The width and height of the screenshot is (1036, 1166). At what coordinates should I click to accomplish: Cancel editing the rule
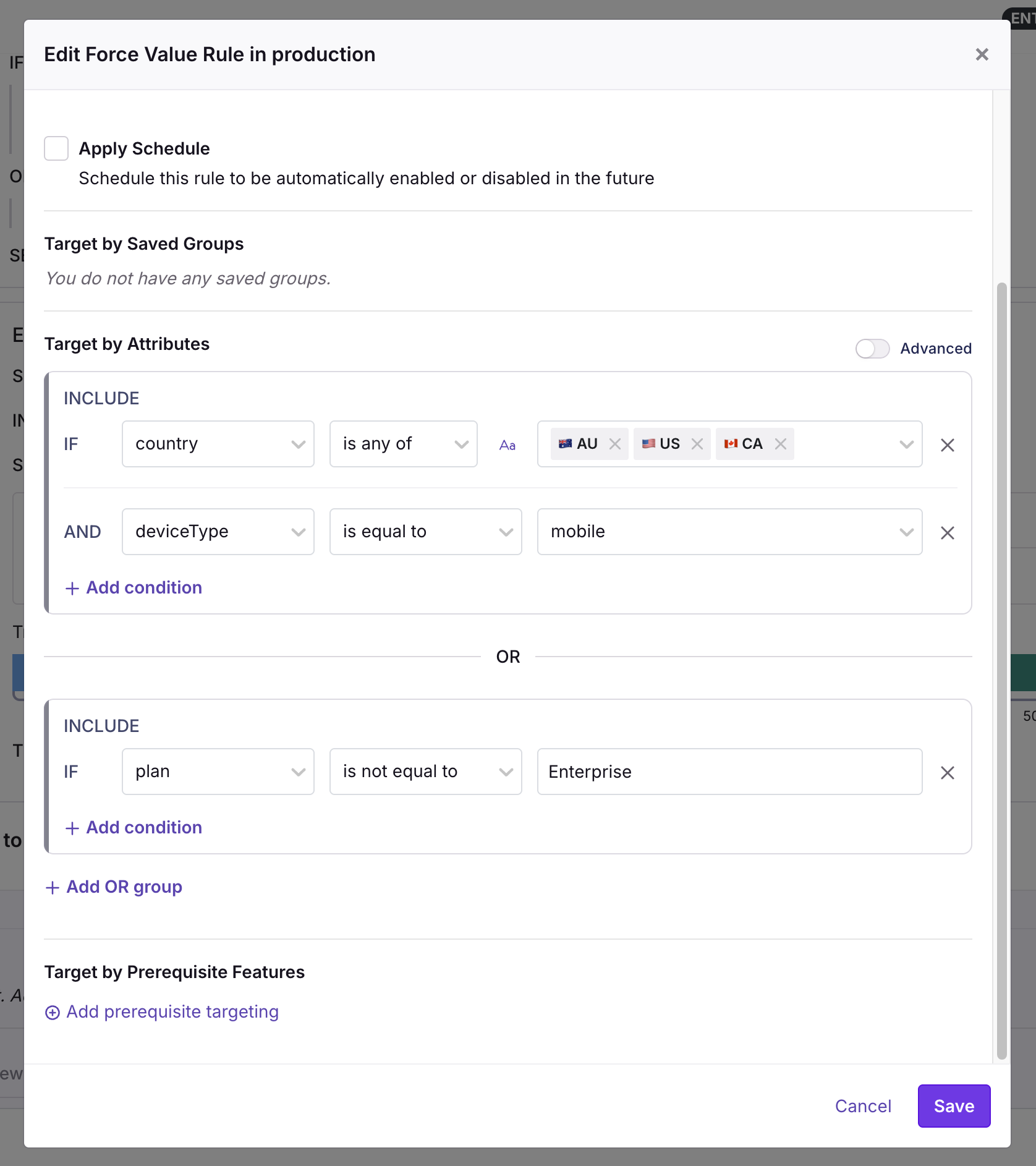click(x=863, y=1106)
